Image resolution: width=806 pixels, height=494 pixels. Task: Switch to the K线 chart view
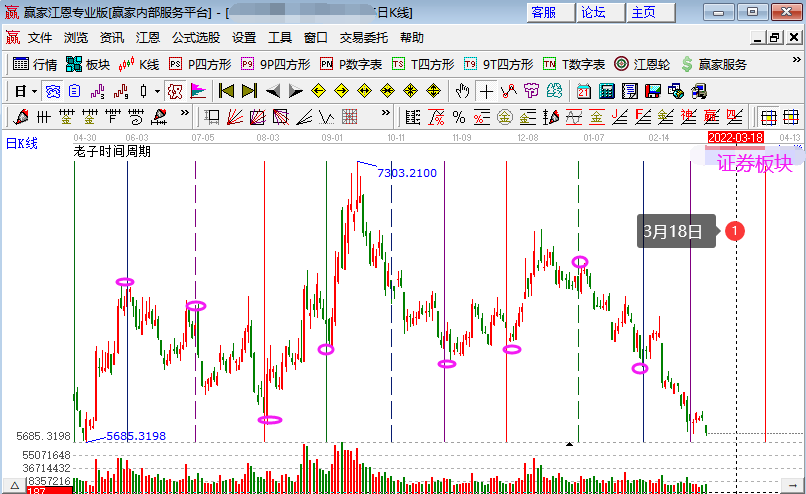coord(139,64)
